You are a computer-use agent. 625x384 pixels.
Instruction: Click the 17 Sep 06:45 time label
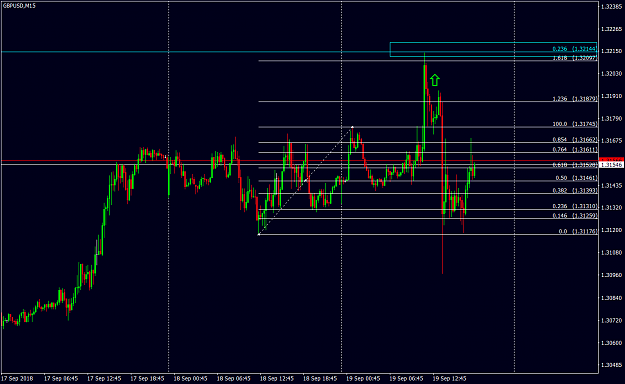point(61,378)
